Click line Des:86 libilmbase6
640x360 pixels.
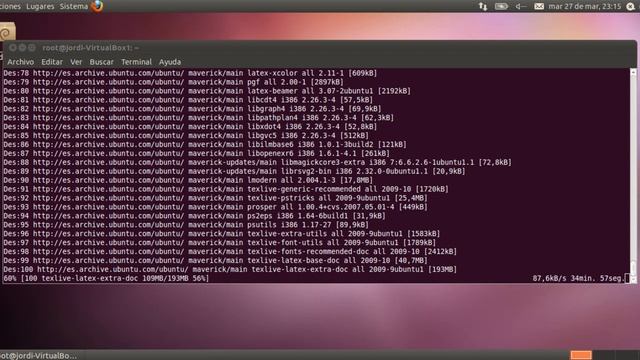click(x=205, y=144)
